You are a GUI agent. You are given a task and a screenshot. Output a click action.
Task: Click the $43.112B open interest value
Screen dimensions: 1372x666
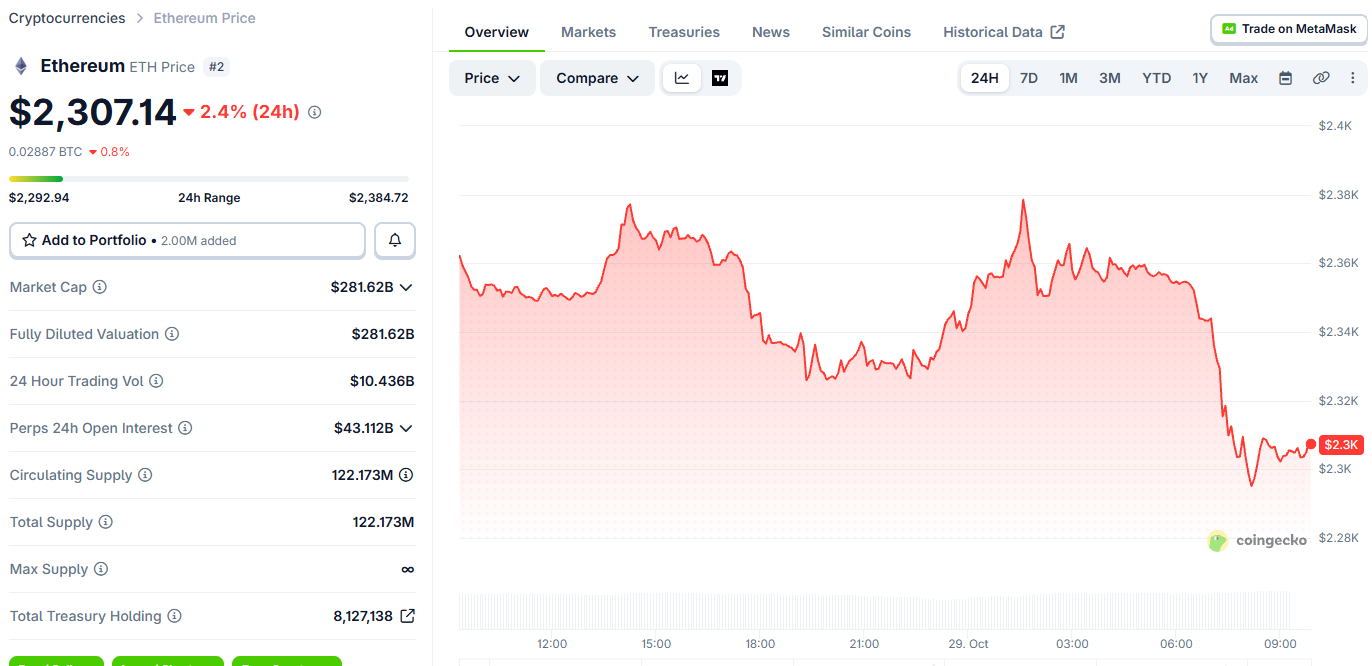tap(363, 428)
